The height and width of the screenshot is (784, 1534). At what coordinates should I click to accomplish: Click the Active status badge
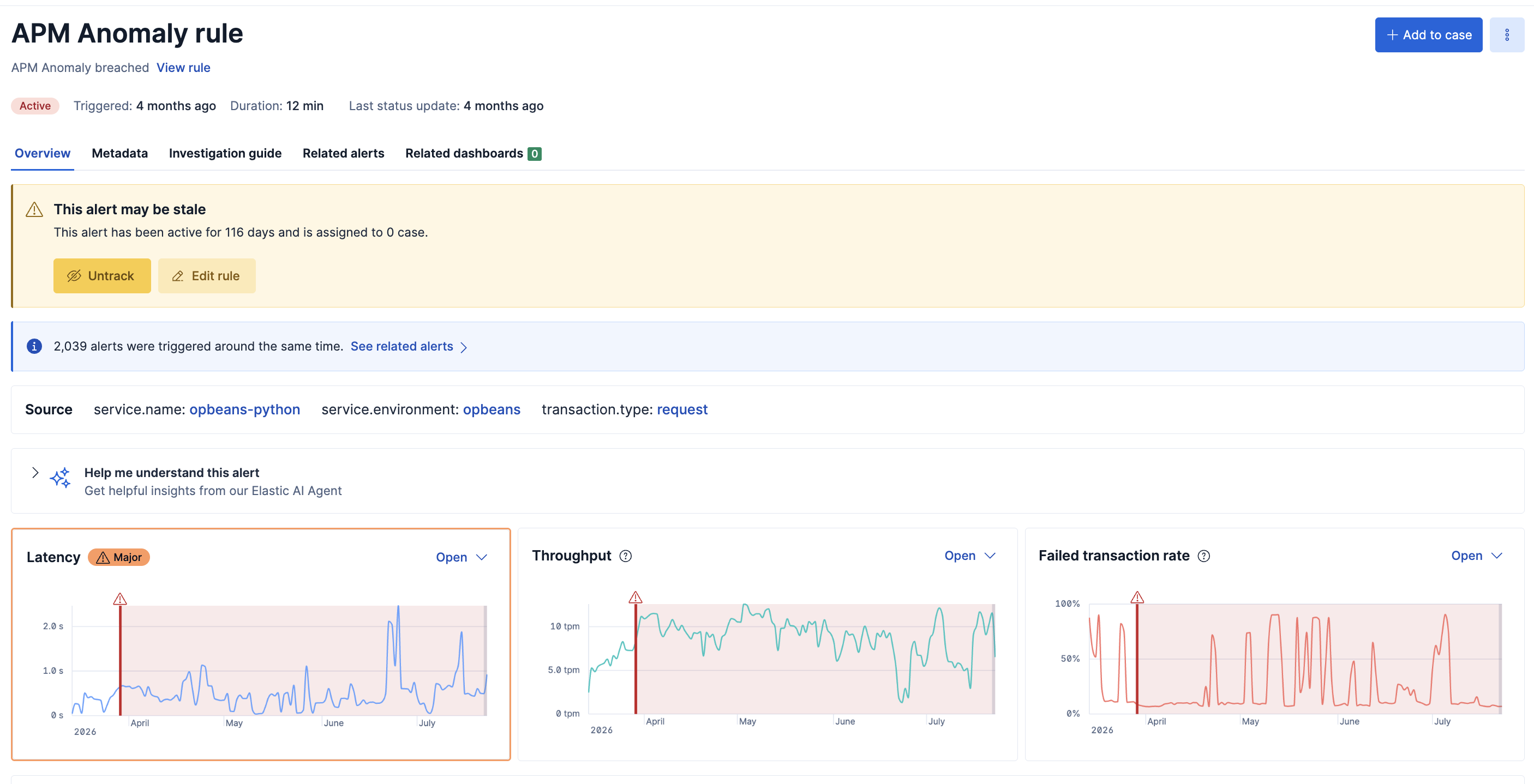(x=35, y=105)
